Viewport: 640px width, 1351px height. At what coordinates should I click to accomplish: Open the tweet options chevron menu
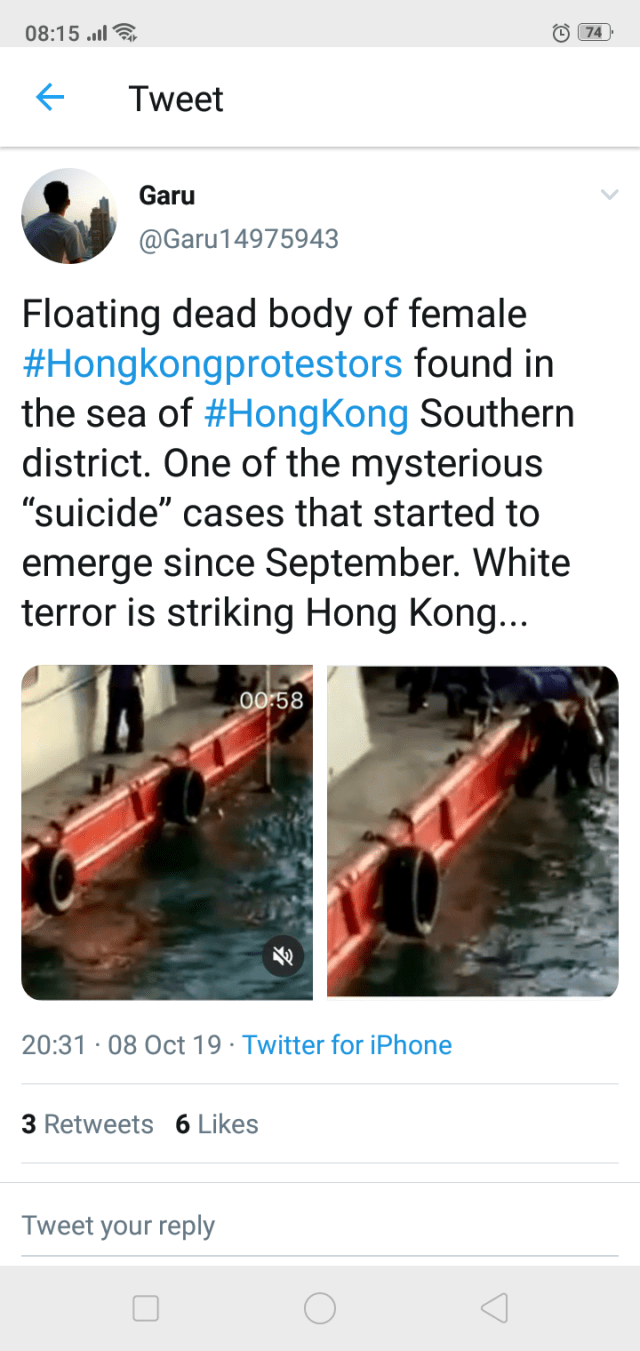click(609, 194)
